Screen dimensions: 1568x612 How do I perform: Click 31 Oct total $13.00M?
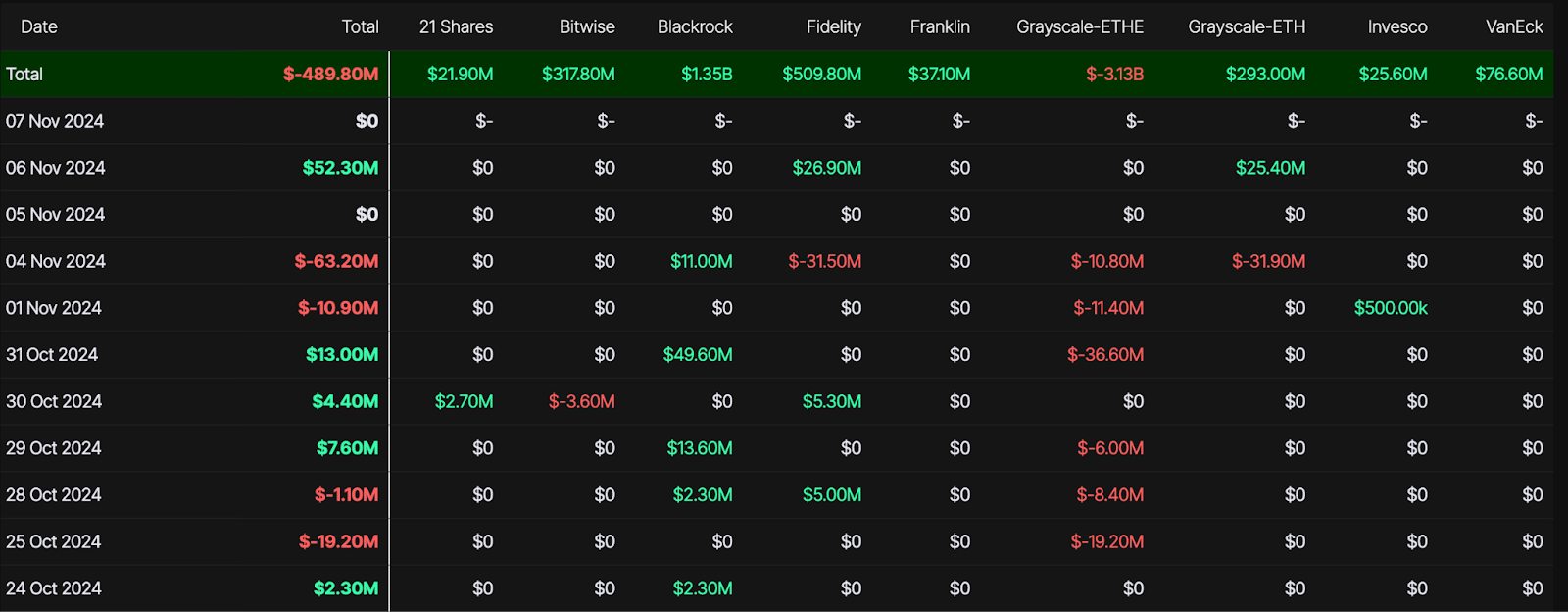(342, 354)
